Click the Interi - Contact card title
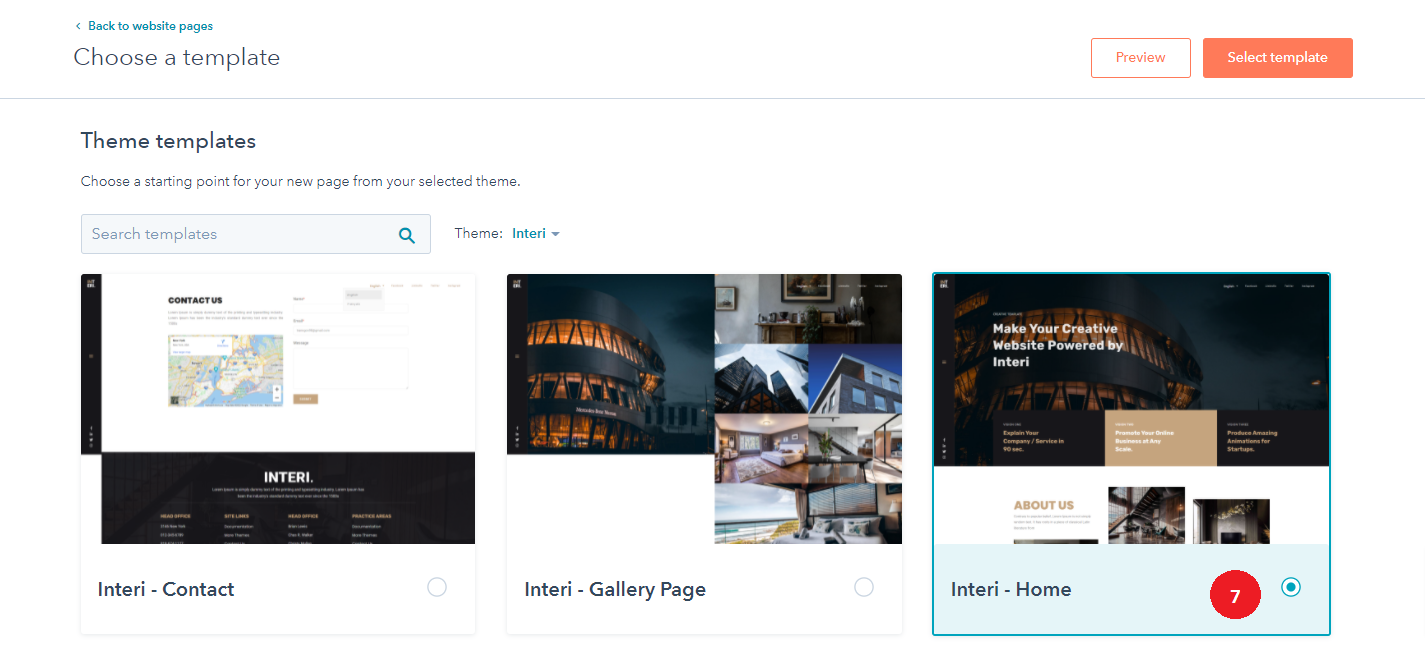The image size is (1425, 655). (166, 589)
